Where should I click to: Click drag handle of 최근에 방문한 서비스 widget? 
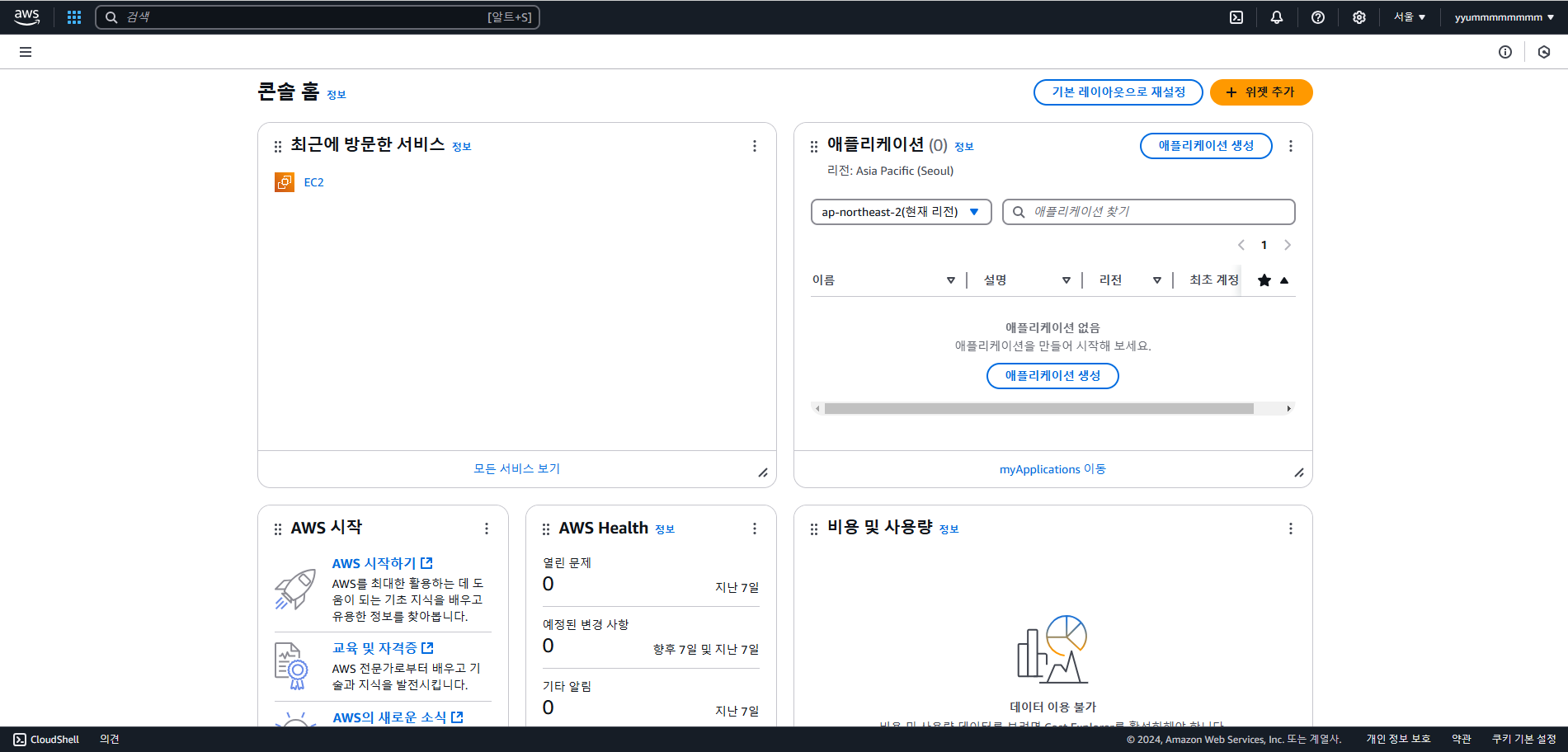click(x=278, y=147)
